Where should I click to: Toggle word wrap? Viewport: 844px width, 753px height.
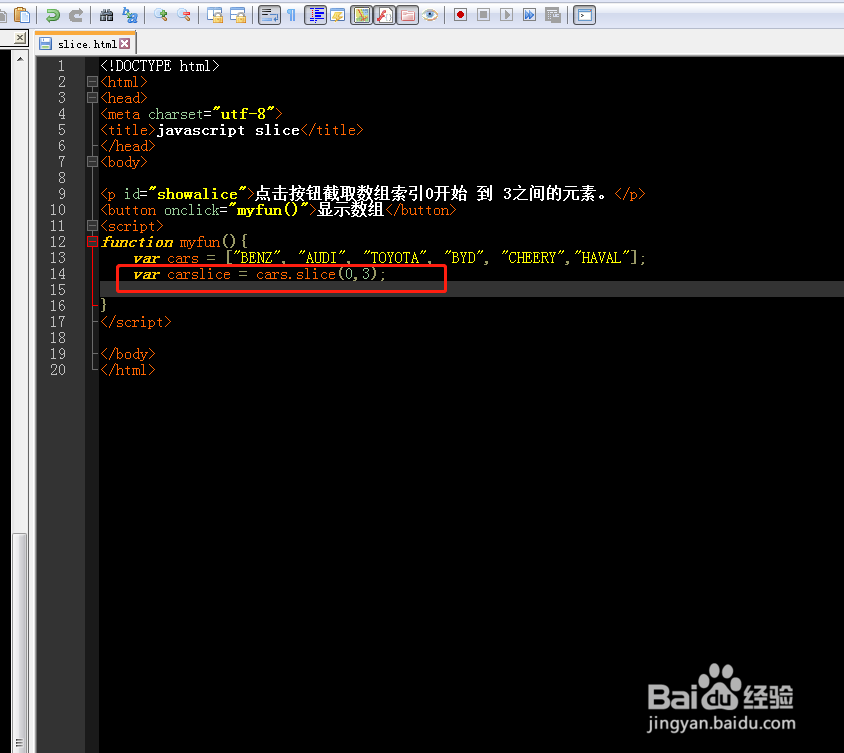(x=269, y=15)
